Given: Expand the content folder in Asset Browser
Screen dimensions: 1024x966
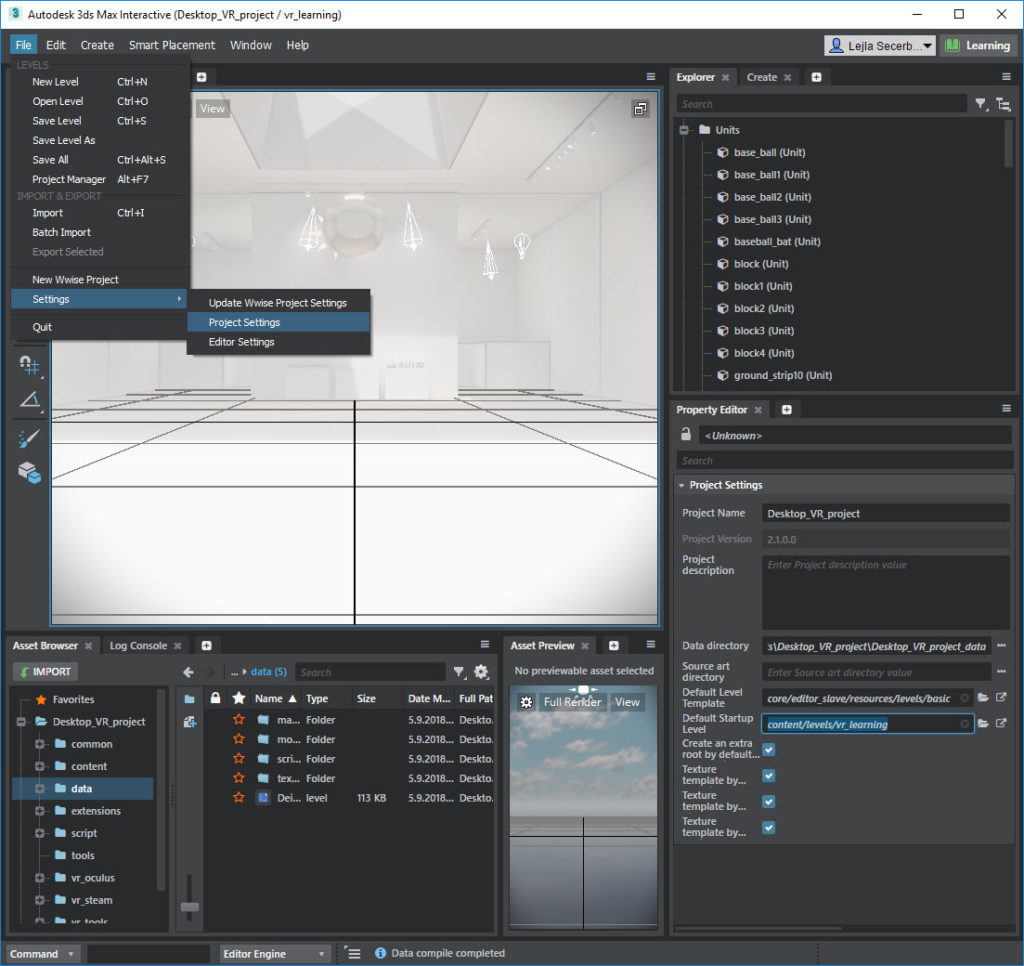Looking at the screenshot, I should pyautogui.click(x=41, y=766).
